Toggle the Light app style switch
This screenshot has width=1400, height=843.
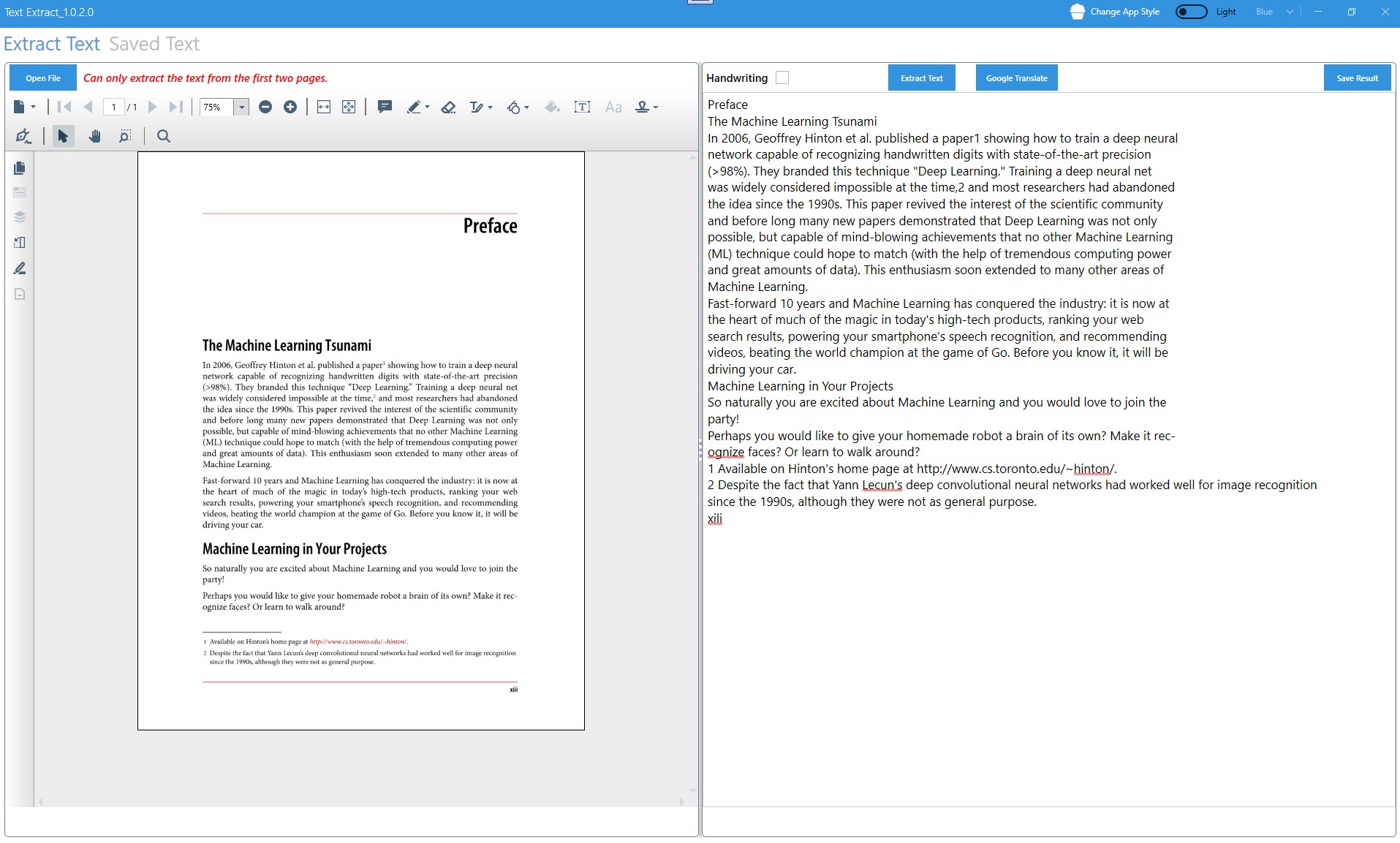1191,12
